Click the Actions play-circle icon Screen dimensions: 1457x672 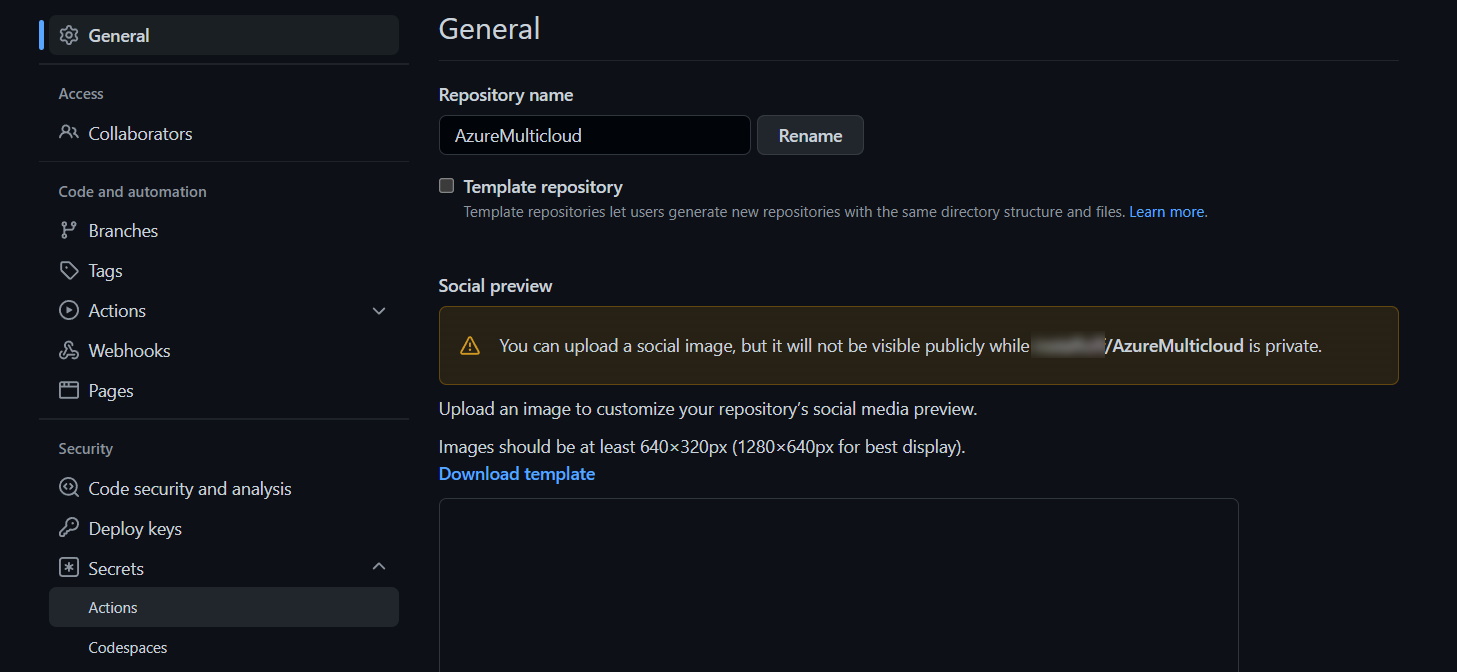coord(69,310)
